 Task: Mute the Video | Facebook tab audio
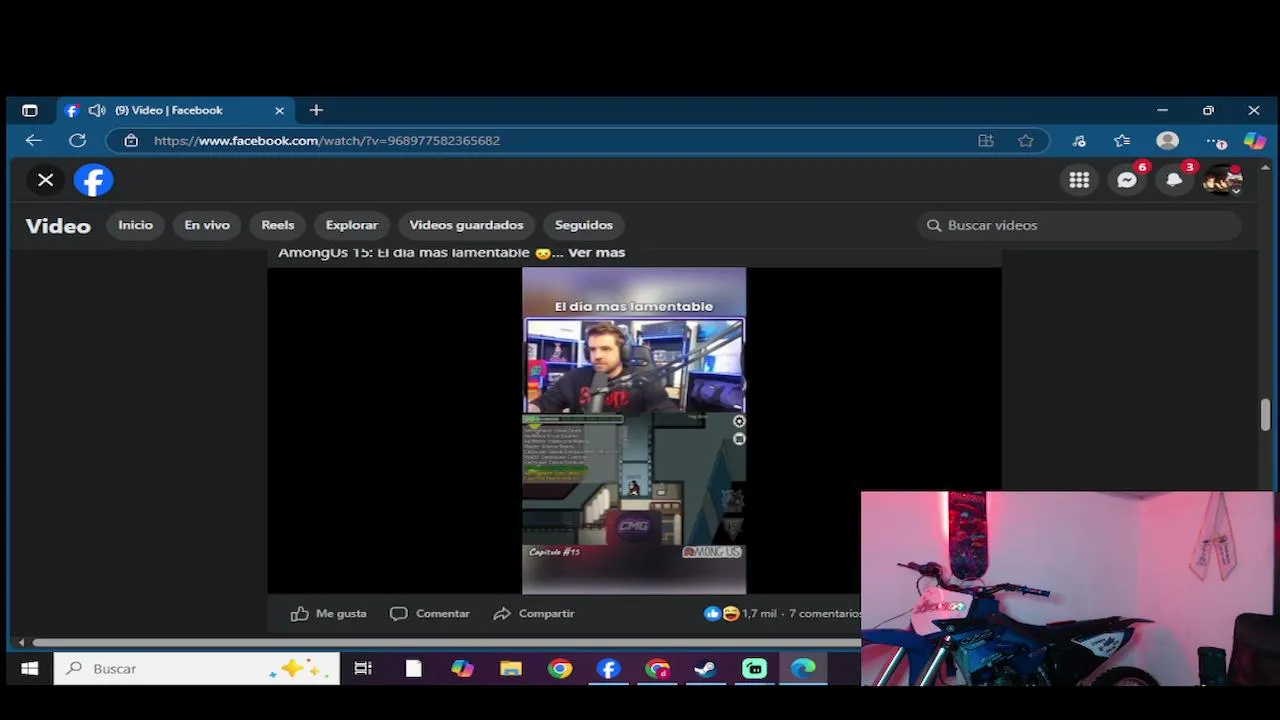click(97, 110)
